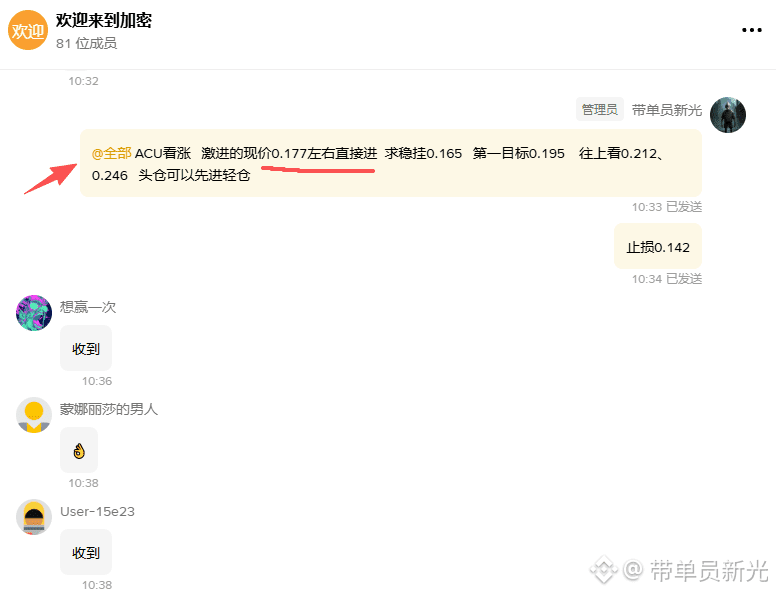This screenshot has height=596, width=776.
Task: Click the username 想赢一次
Action: pos(88,307)
